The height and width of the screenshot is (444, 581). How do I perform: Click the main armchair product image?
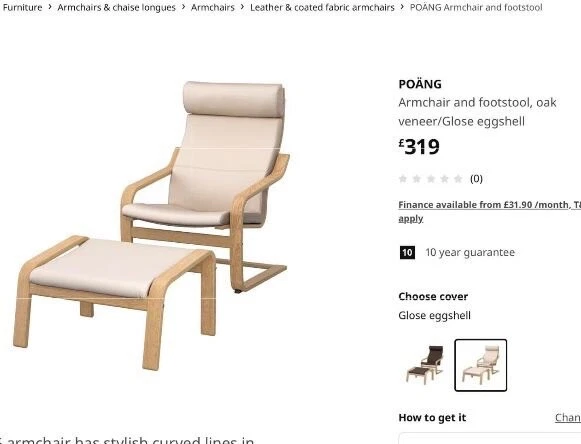click(205, 185)
